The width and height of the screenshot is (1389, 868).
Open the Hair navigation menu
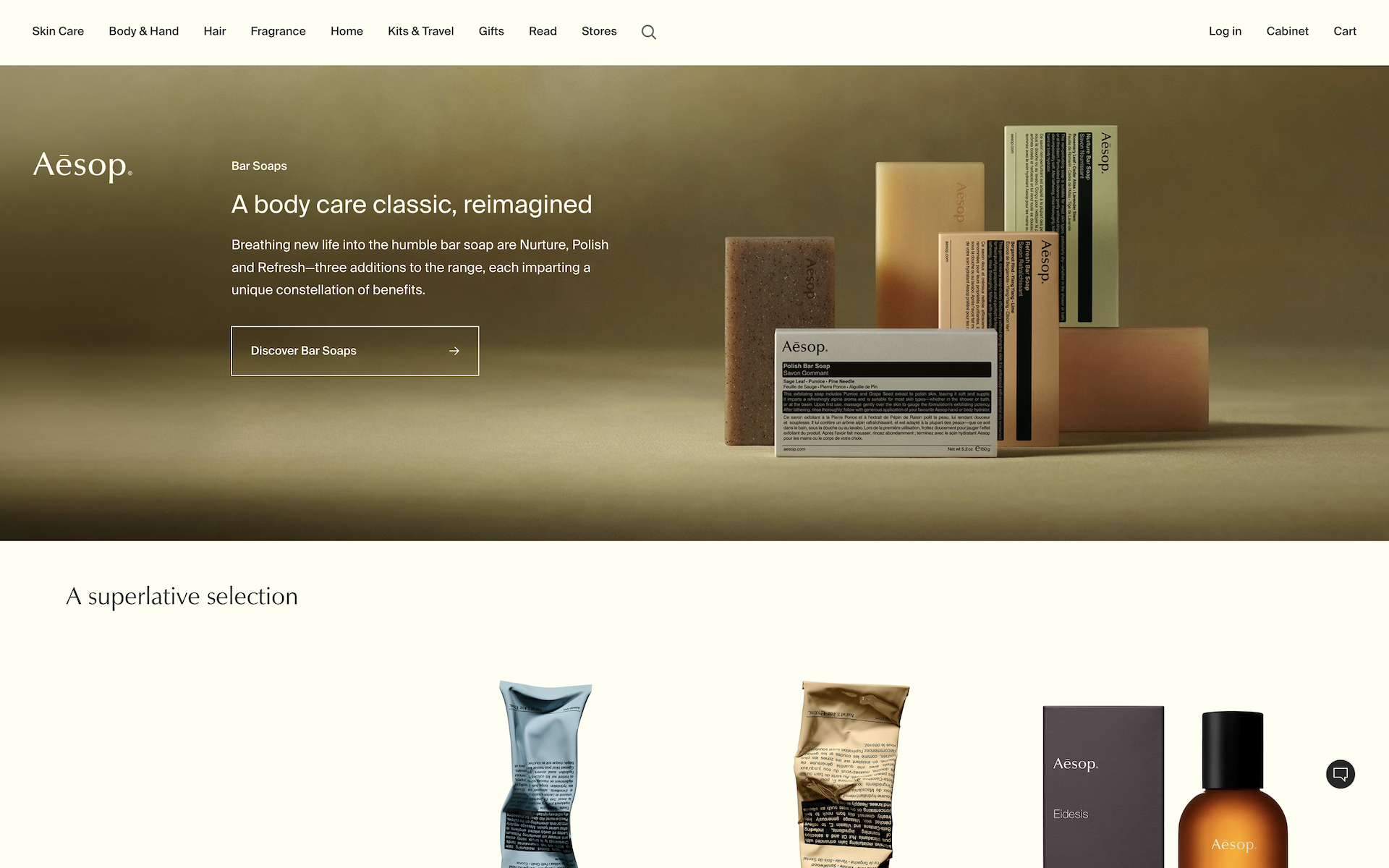point(215,31)
